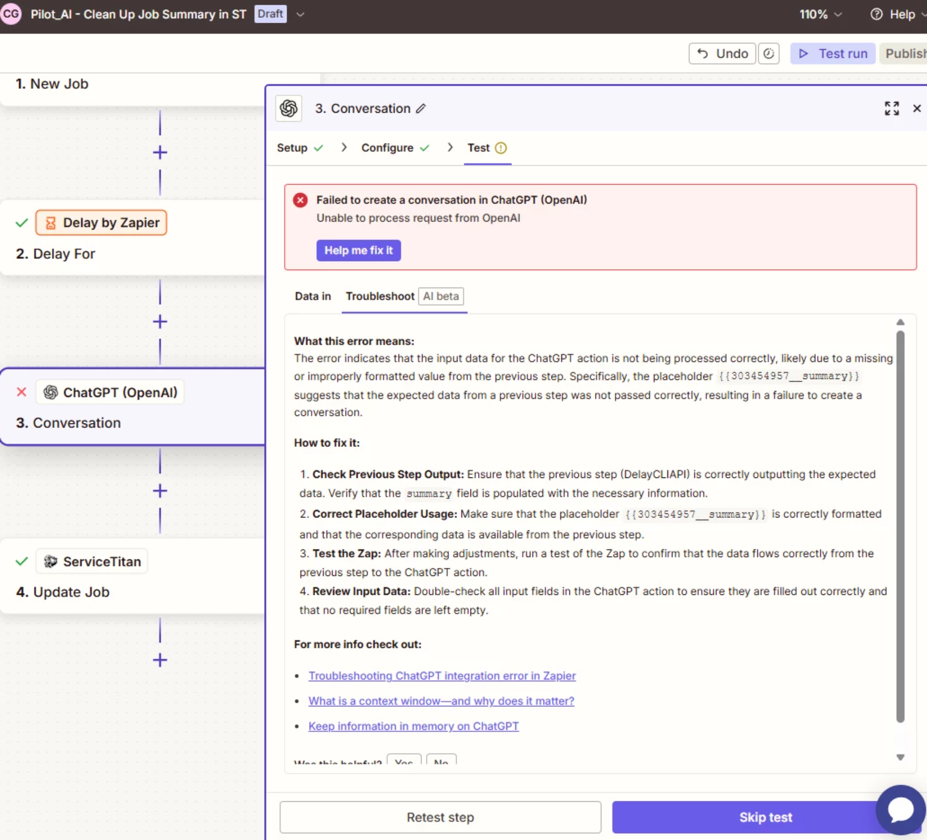927x840 pixels.
Task: Switch to the Configure tab
Action: pos(395,148)
